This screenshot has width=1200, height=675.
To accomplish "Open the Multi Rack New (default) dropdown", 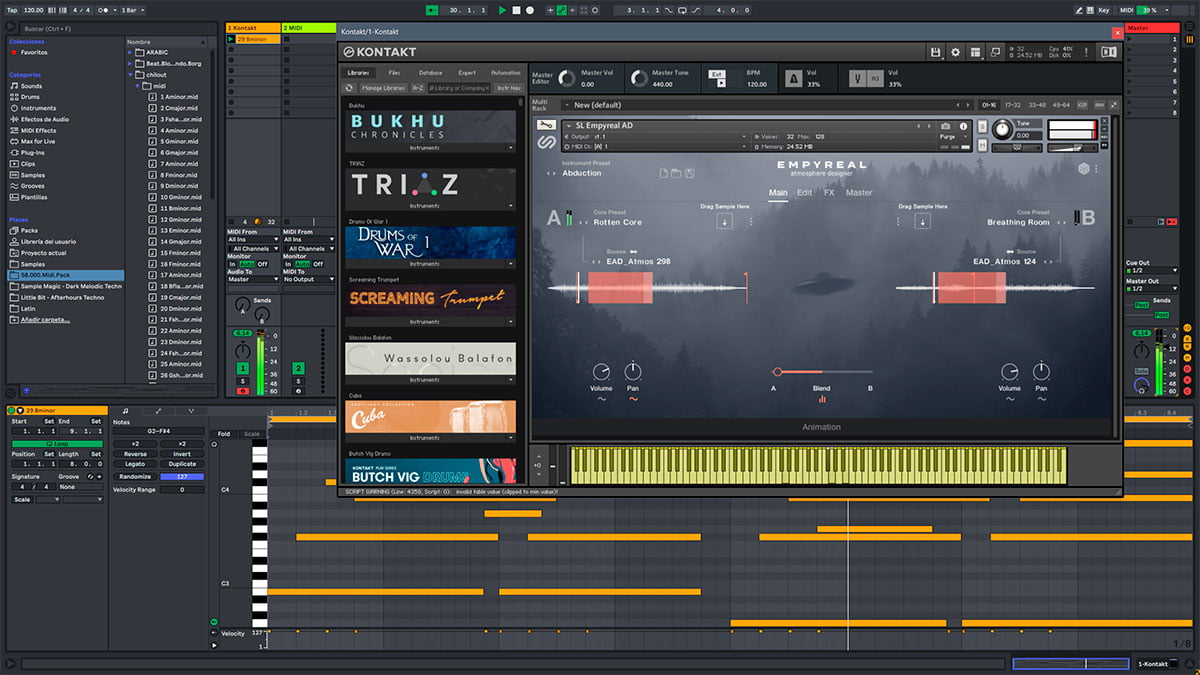I will coord(763,104).
